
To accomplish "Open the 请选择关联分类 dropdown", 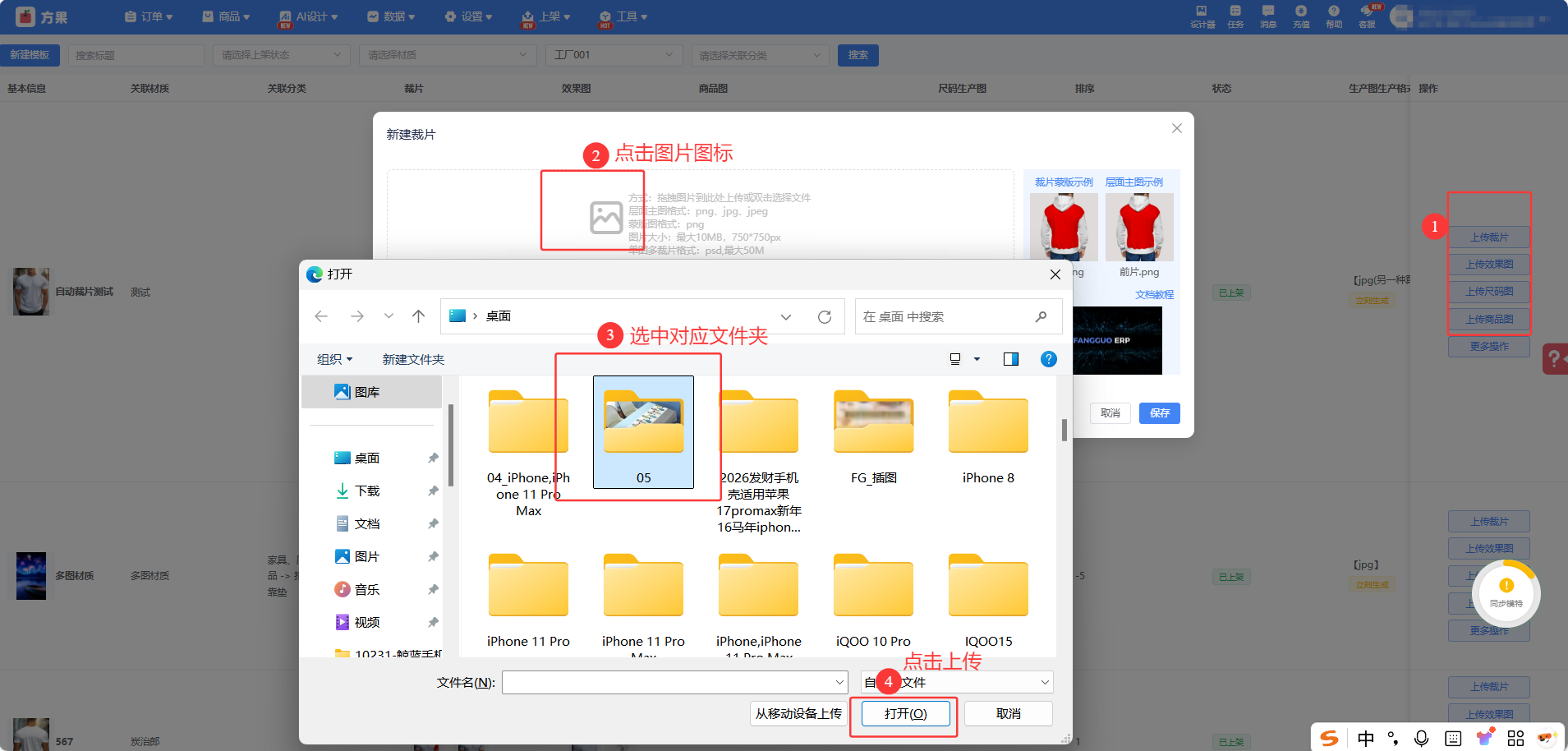I will click(761, 55).
